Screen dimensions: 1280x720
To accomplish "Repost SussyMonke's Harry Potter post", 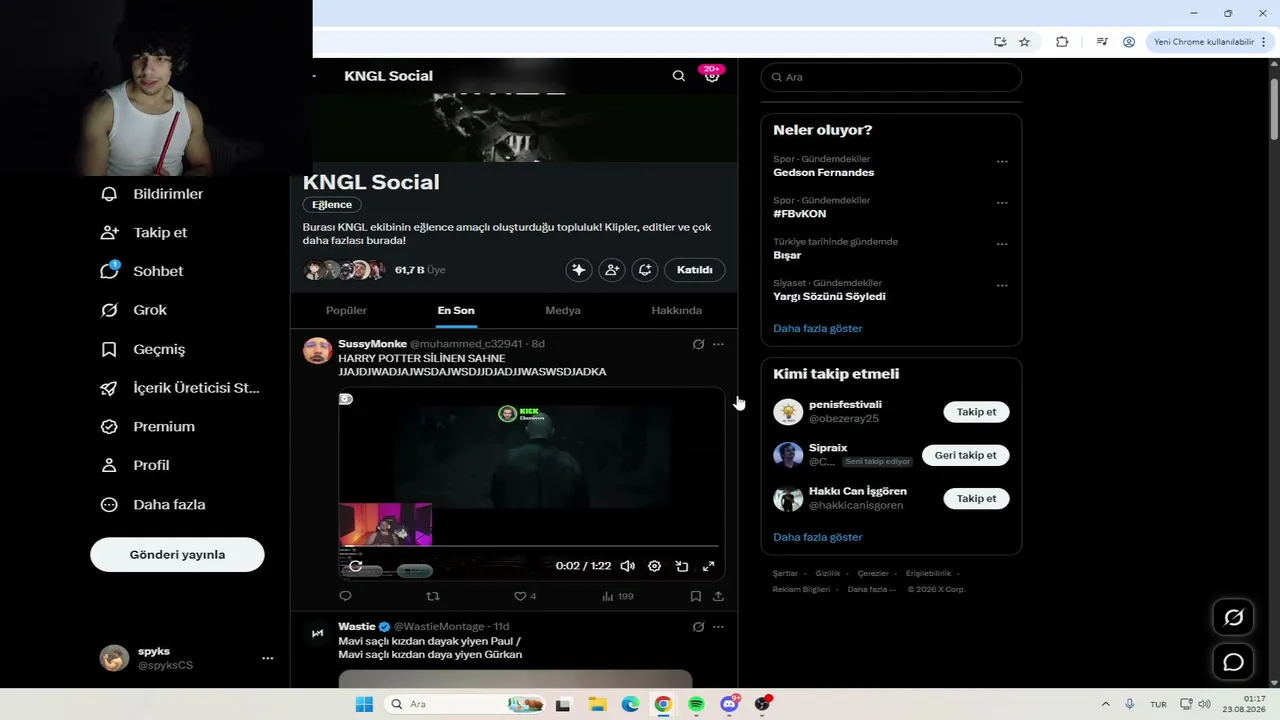I will [433, 596].
